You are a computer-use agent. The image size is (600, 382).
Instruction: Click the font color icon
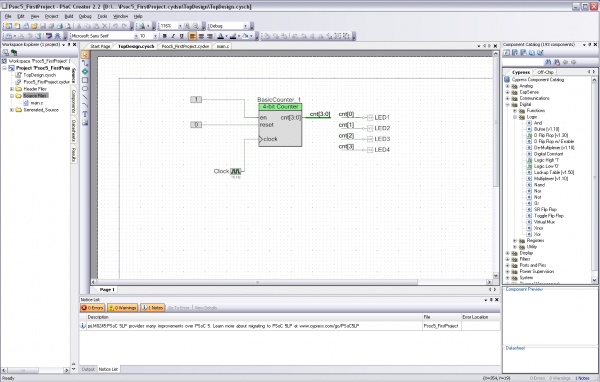[220, 36]
